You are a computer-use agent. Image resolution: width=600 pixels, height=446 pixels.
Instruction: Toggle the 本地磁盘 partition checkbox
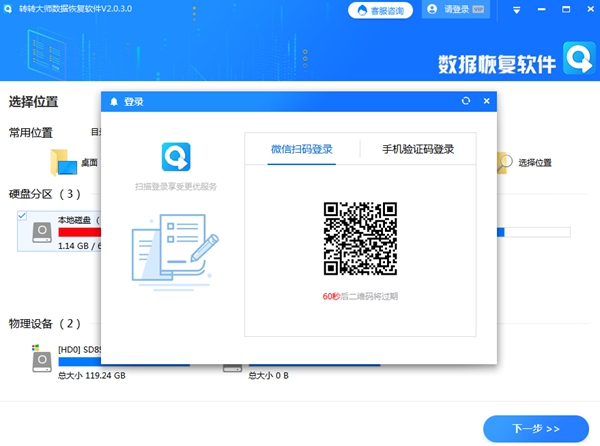[x=22, y=216]
